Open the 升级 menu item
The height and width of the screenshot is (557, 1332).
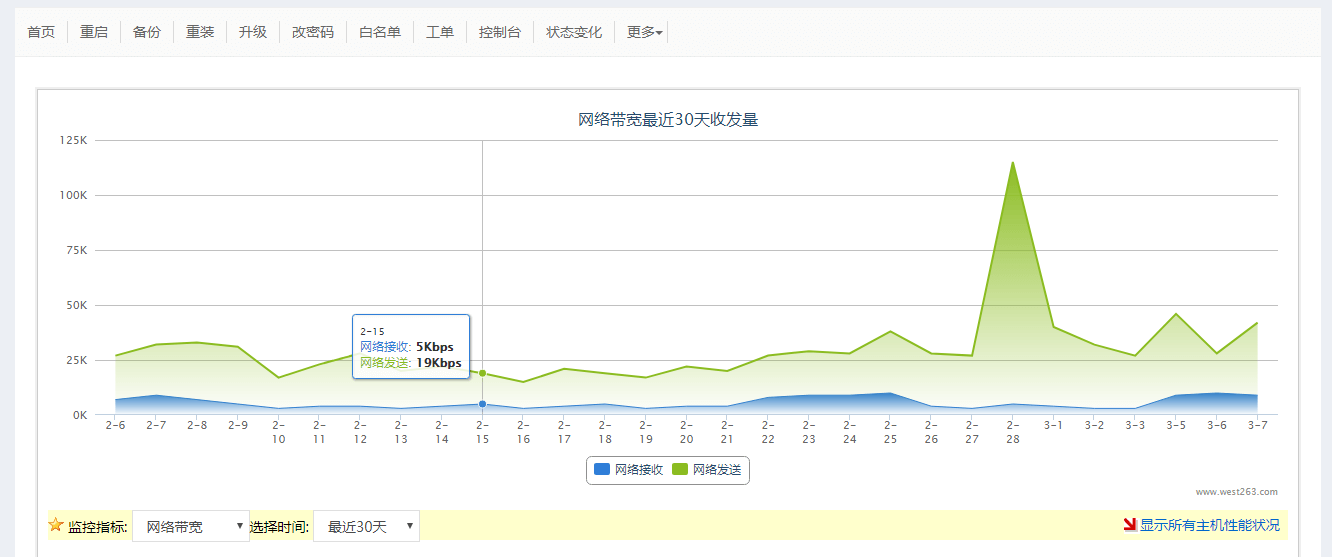(253, 32)
